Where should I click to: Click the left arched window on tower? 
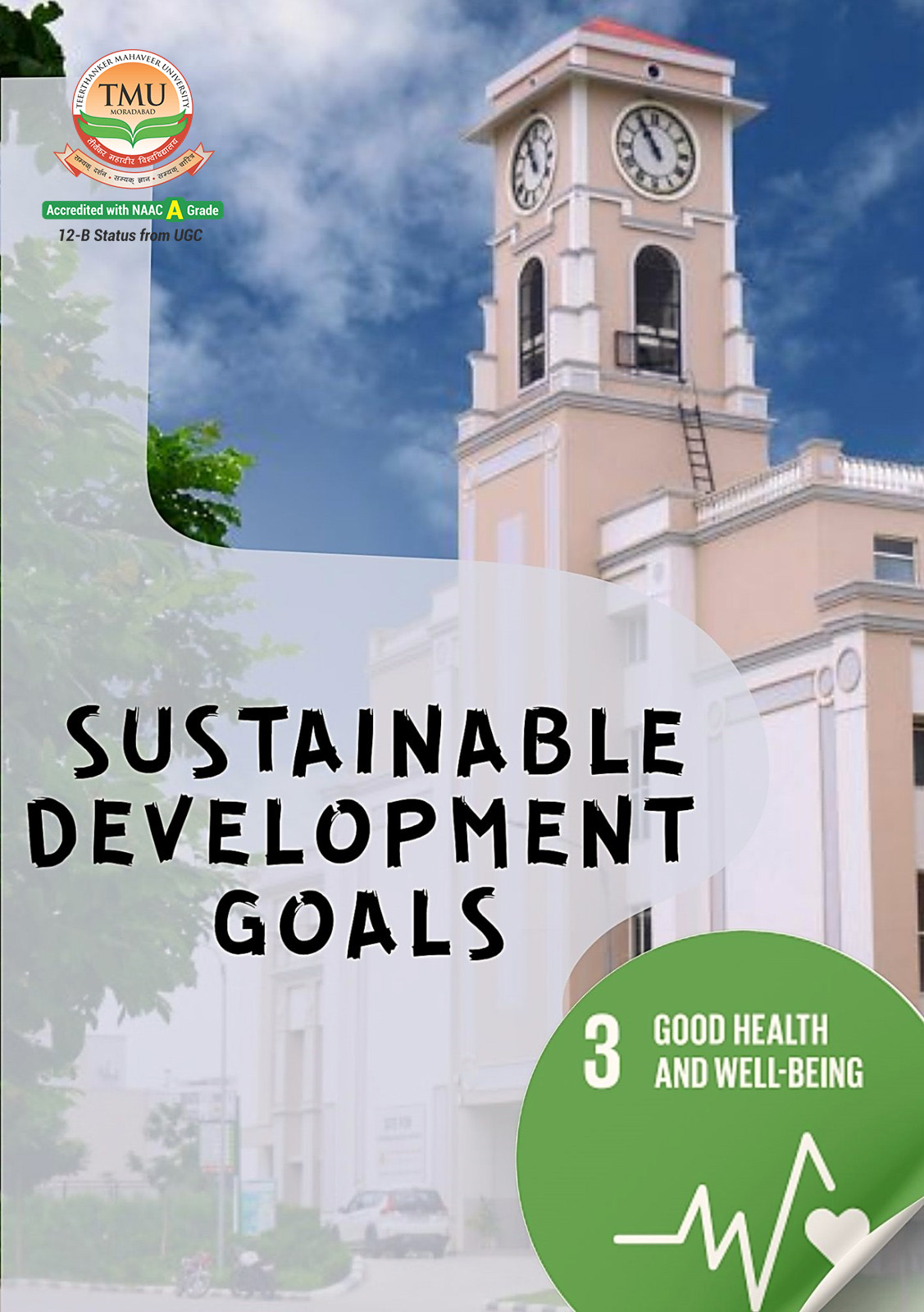click(531, 321)
